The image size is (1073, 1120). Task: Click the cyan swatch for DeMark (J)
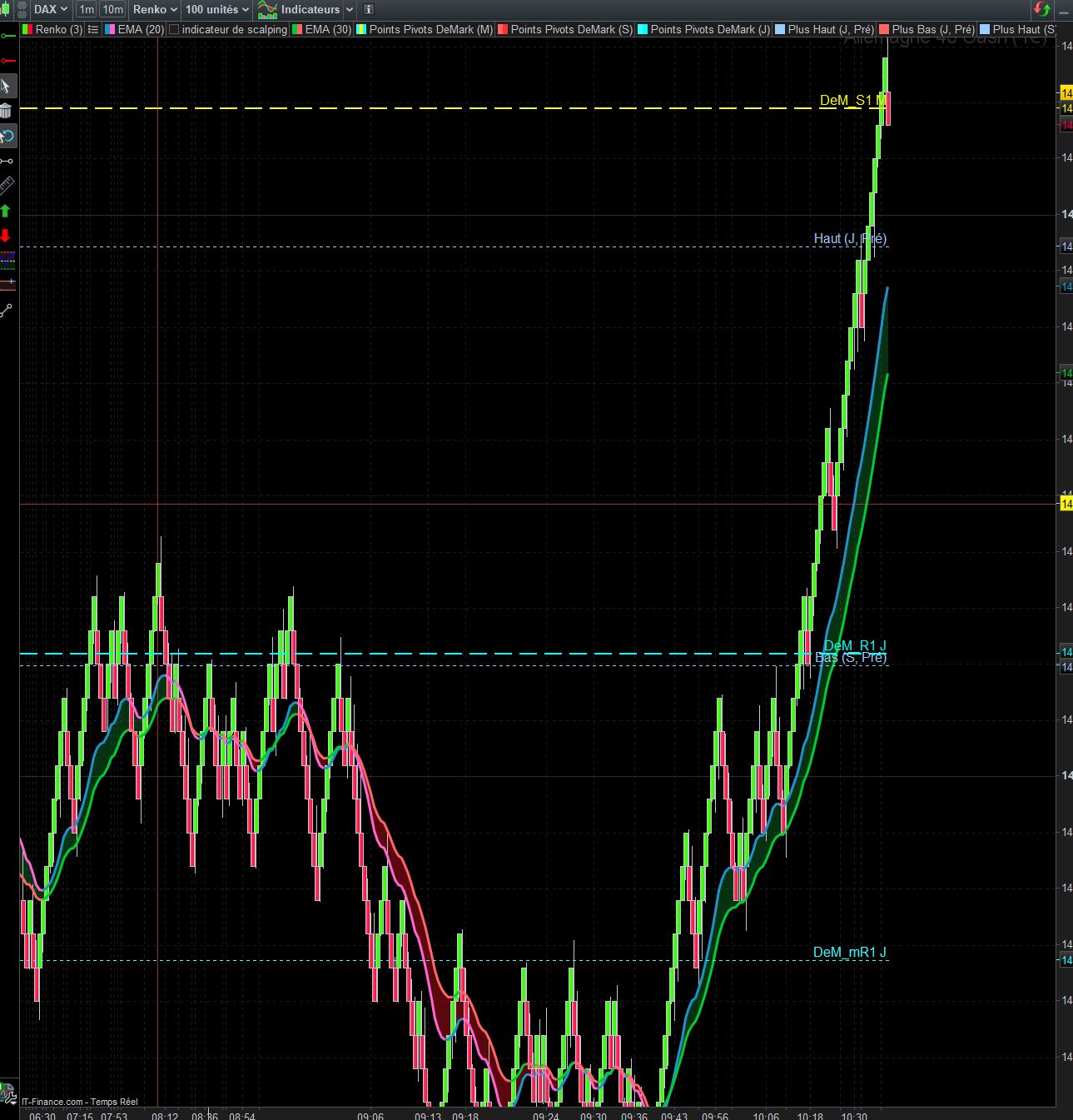[643, 29]
